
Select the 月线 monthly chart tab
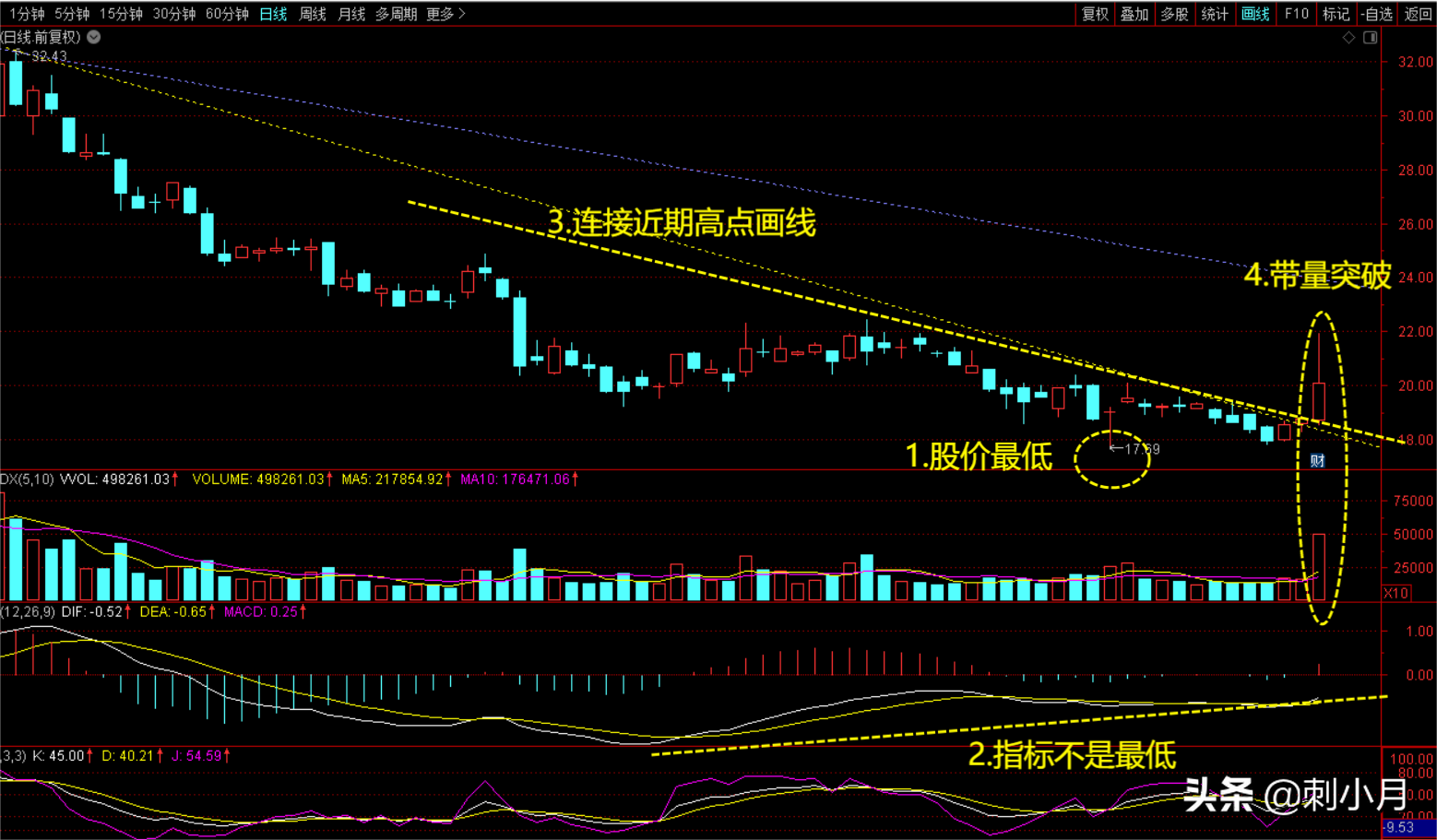pyautogui.click(x=351, y=14)
